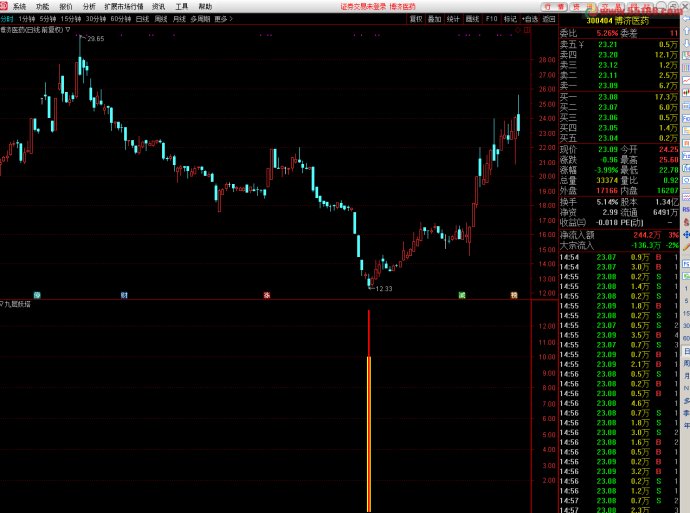Screen dimensions: 690x513
Task: Select the 1分钟 period tab
Action: (27, 19)
